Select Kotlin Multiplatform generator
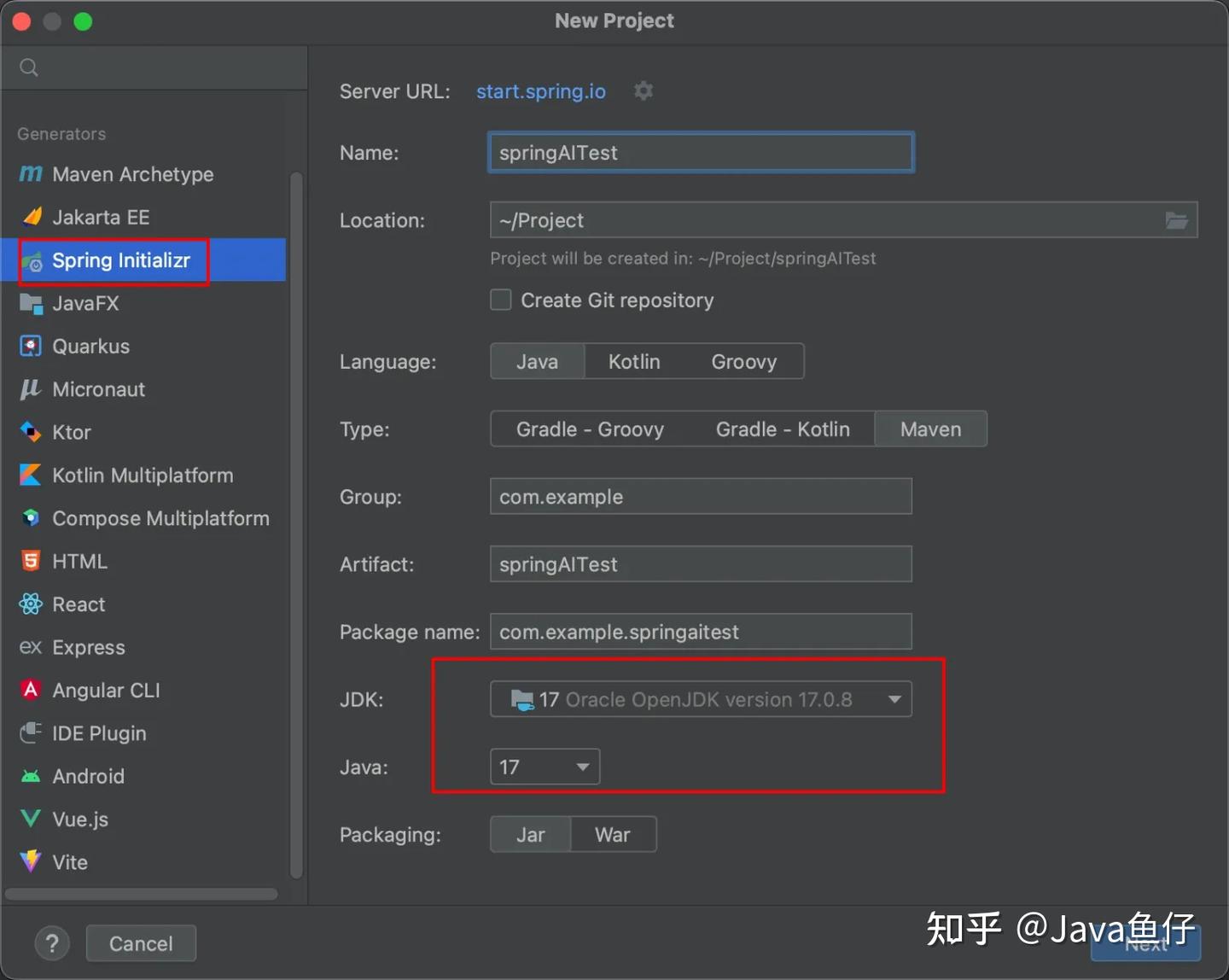This screenshot has width=1229, height=980. [143, 475]
